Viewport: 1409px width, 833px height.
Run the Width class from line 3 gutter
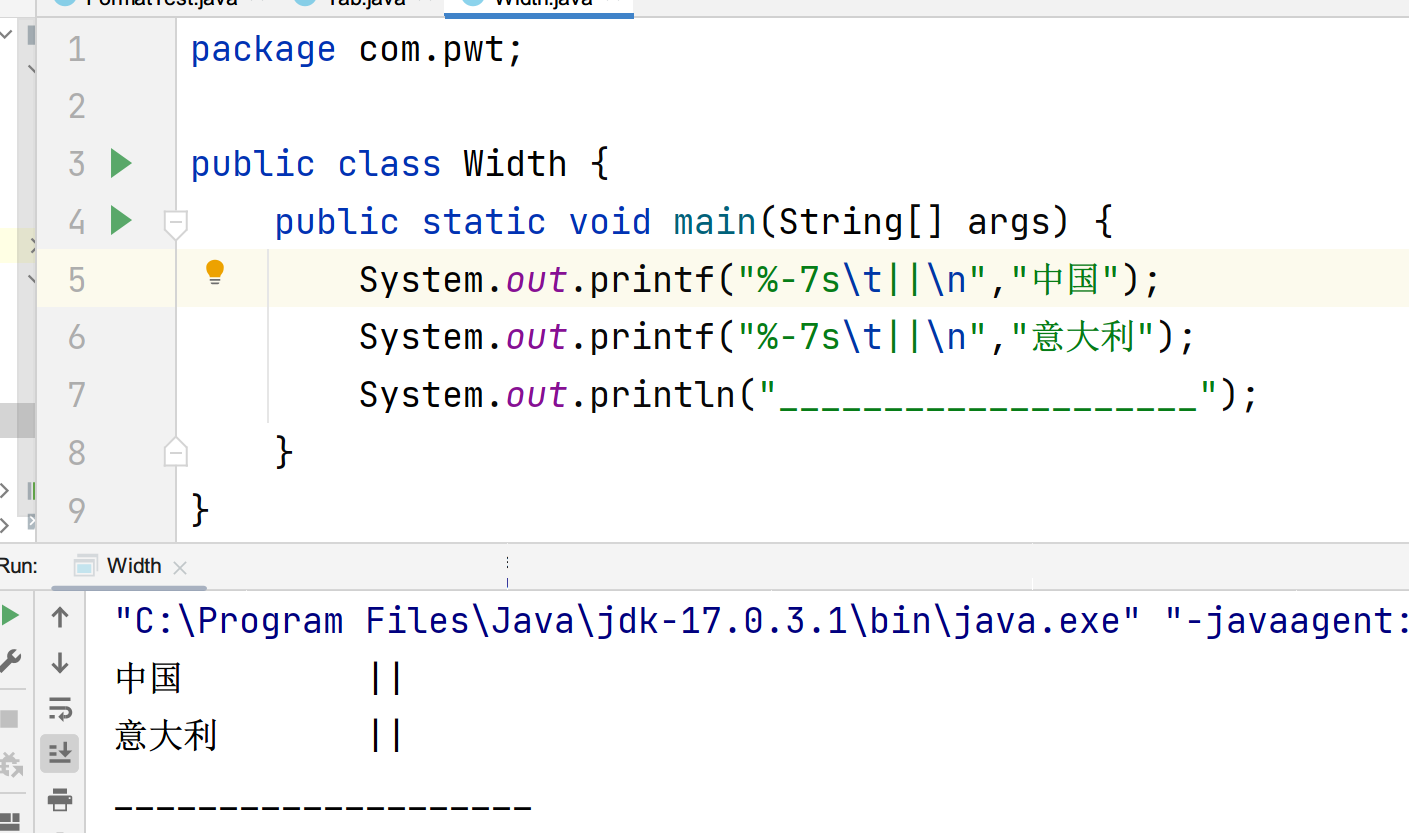[121, 163]
